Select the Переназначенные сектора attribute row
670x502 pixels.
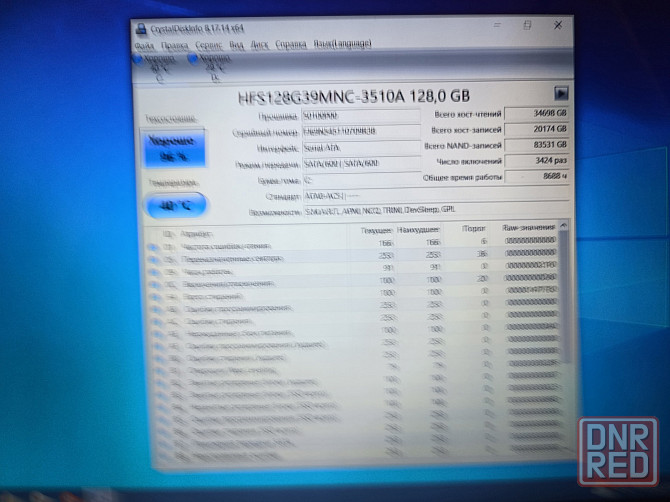[x=352, y=256]
